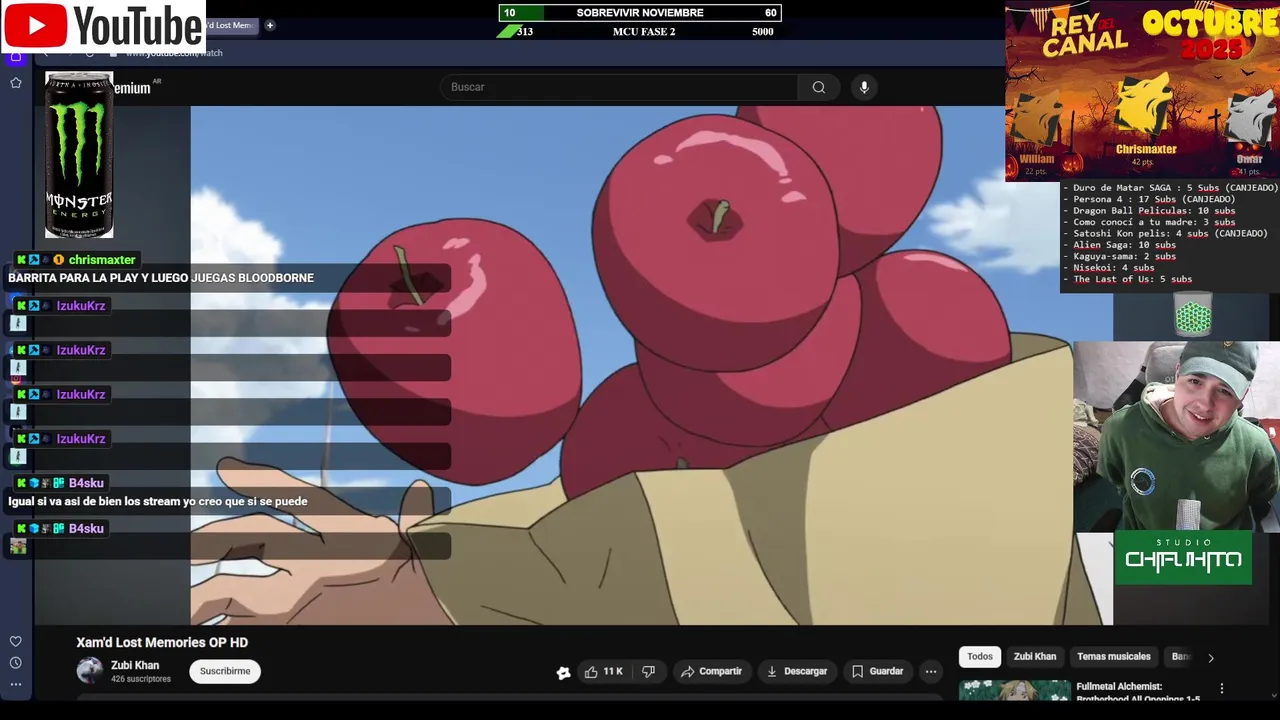Open a new browser tab with plus

click(x=269, y=25)
